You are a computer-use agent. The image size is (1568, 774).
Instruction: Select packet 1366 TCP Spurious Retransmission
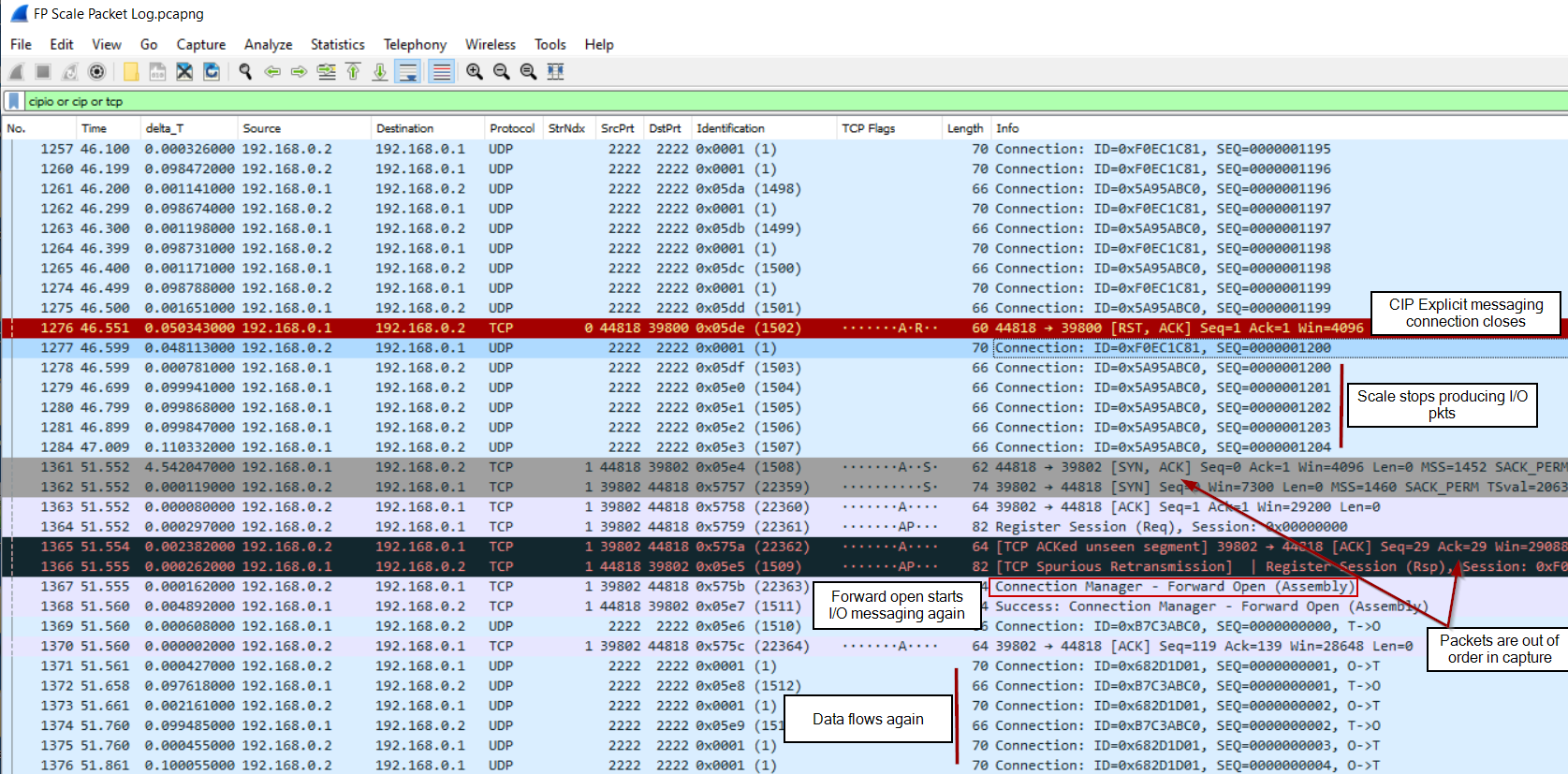pos(784,566)
